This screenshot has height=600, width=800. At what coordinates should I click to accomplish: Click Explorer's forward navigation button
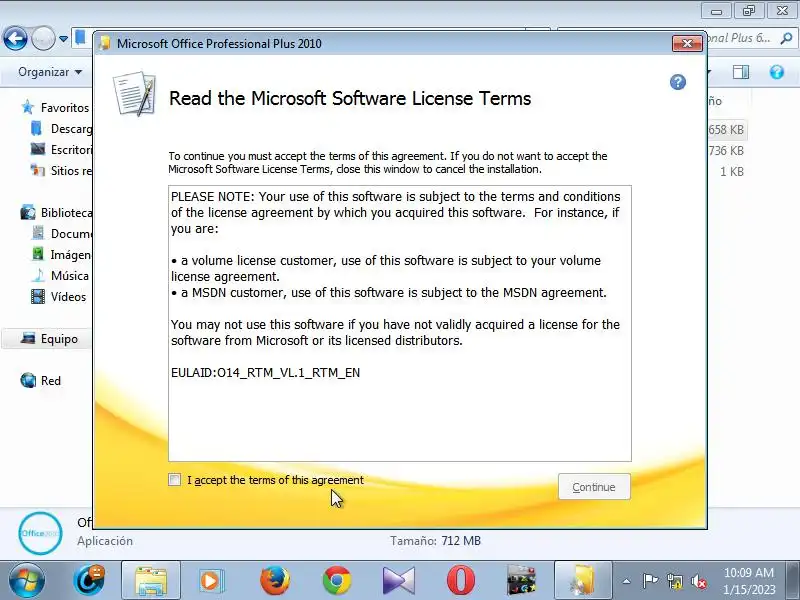pyautogui.click(x=43, y=38)
